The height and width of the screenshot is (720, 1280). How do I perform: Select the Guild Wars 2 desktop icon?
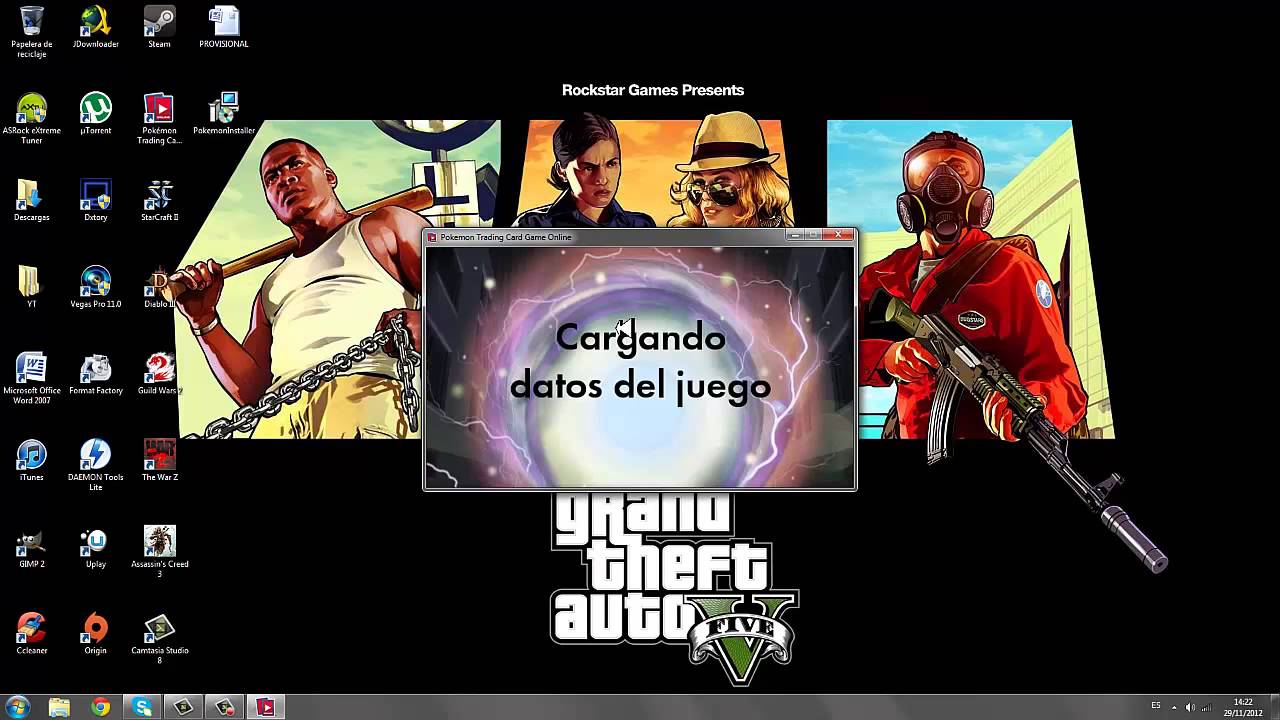click(159, 374)
